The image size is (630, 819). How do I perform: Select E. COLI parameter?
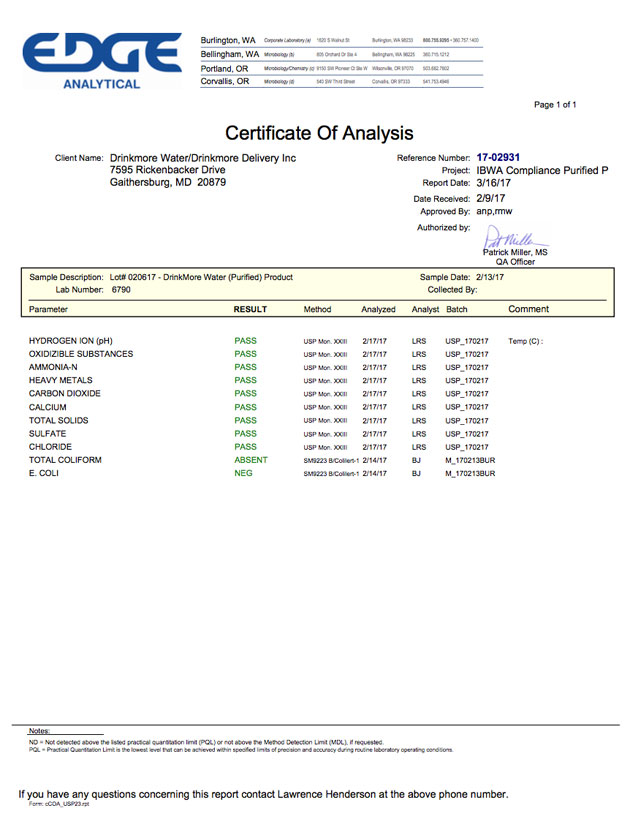[x=44, y=473]
